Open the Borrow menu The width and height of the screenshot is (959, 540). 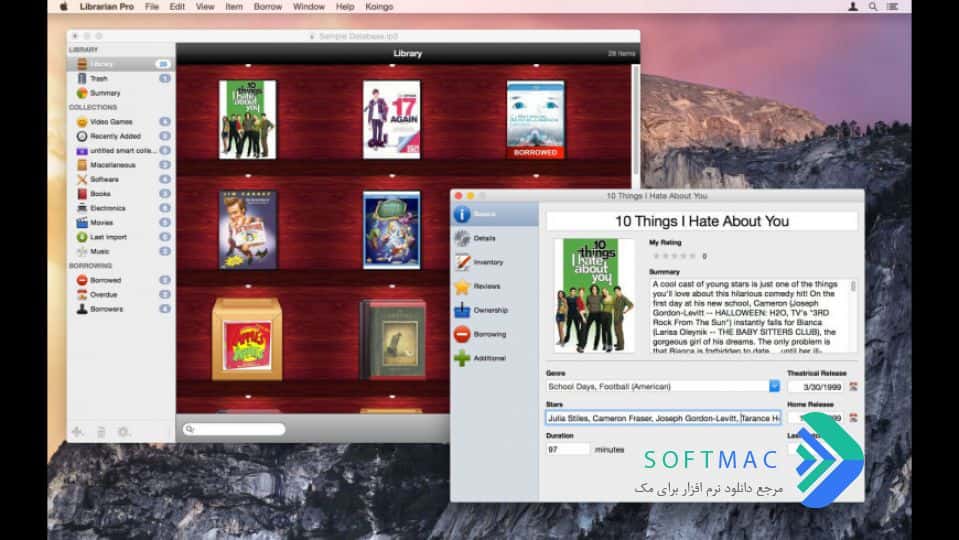[268, 7]
